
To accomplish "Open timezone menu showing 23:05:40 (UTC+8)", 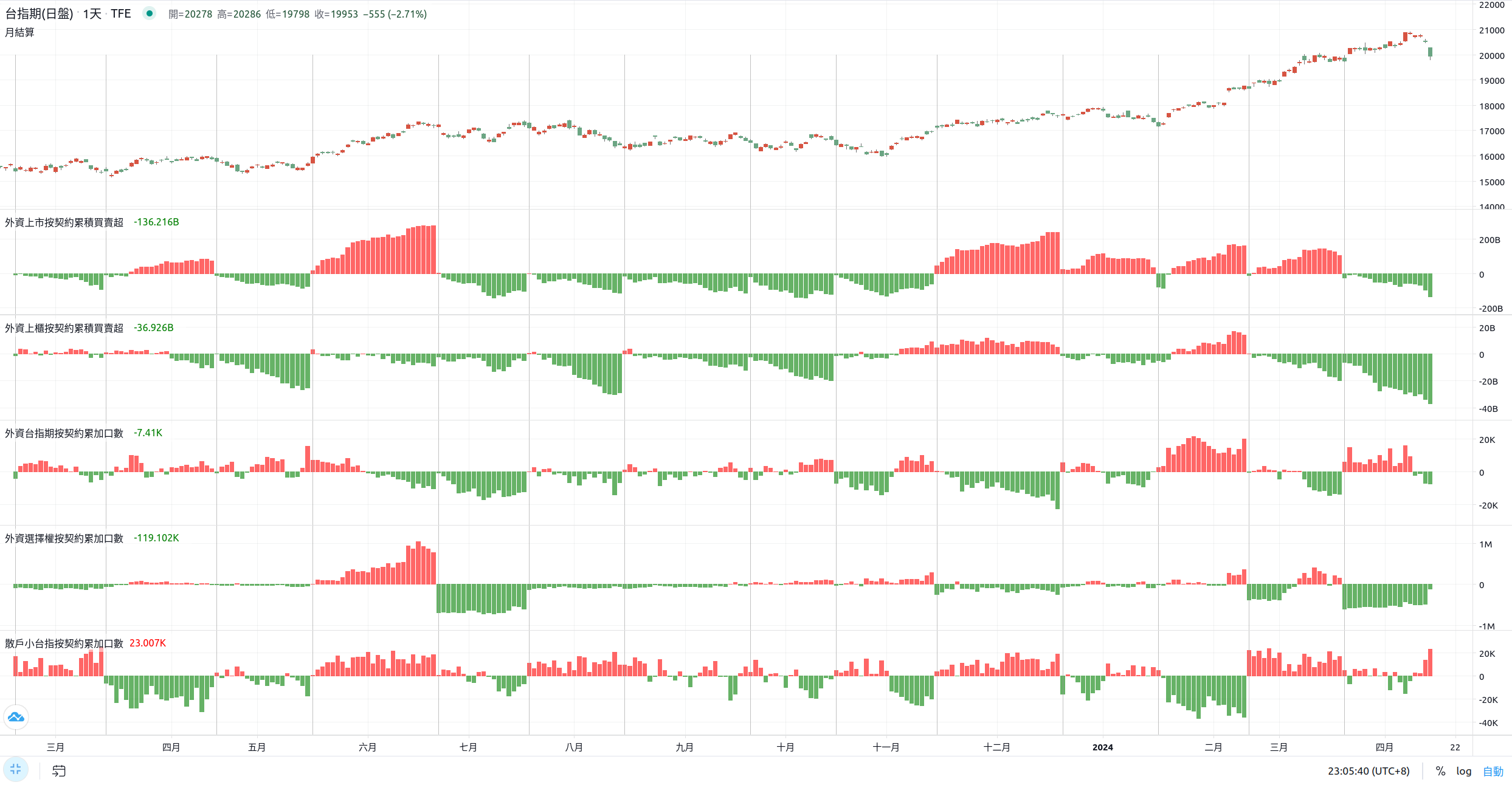I will (x=1368, y=771).
